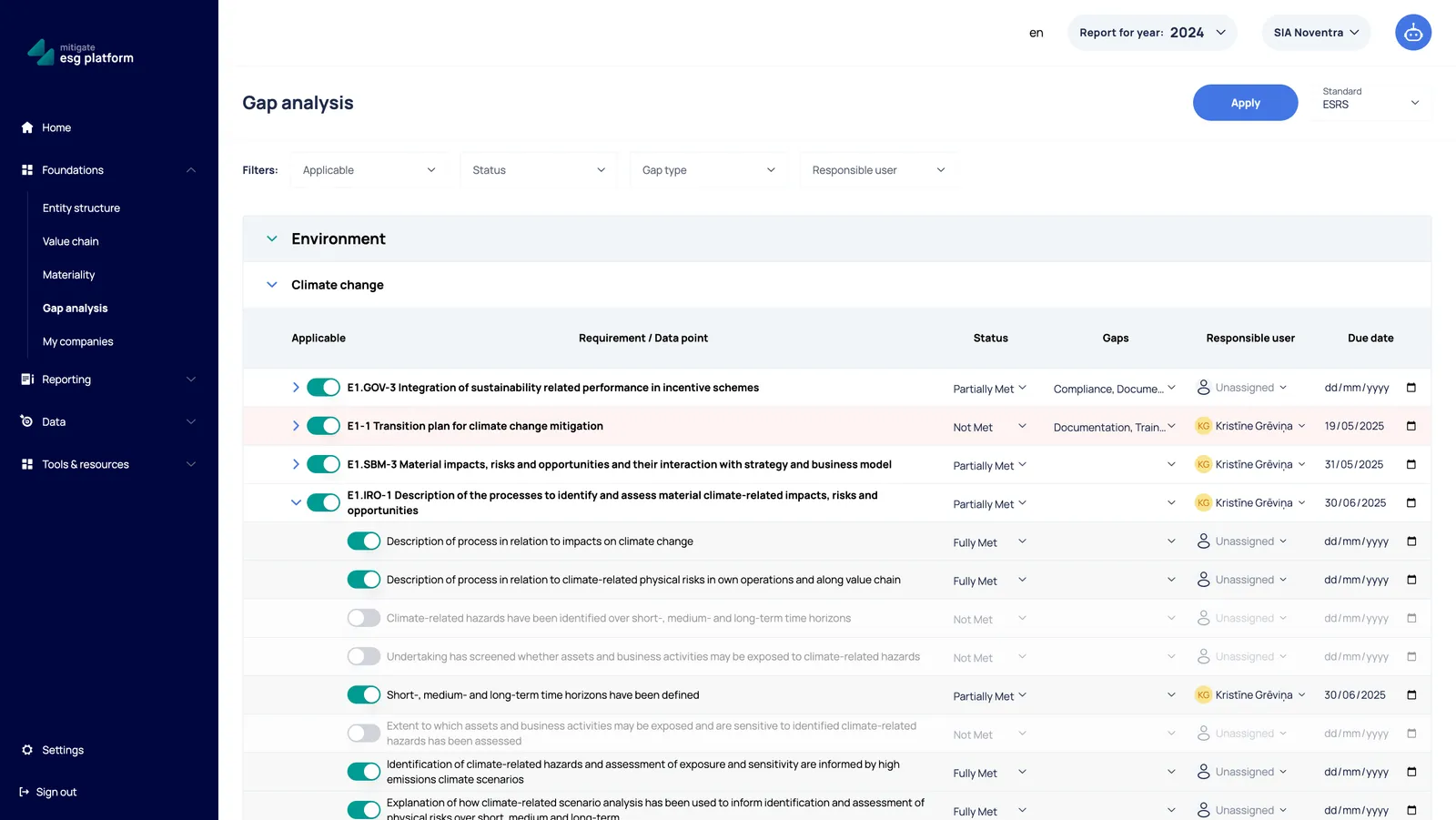
Task: Open My companies in sidebar
Action: tap(78, 342)
